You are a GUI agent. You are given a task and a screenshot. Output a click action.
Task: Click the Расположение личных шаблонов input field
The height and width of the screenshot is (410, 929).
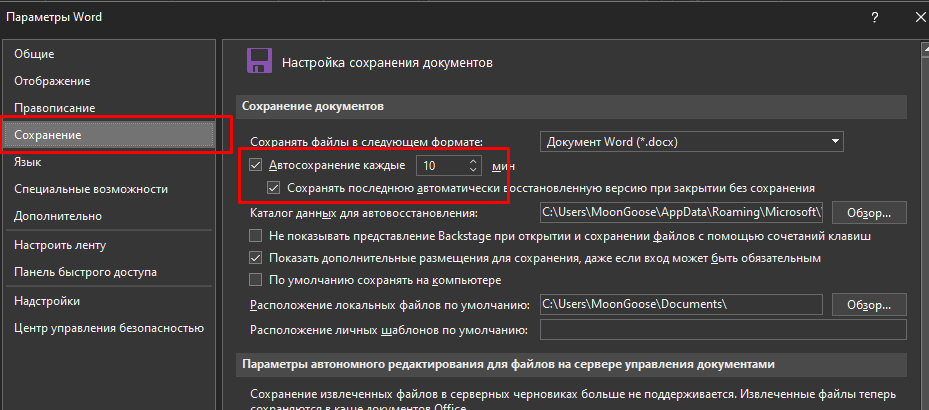pyautogui.click(x=723, y=329)
